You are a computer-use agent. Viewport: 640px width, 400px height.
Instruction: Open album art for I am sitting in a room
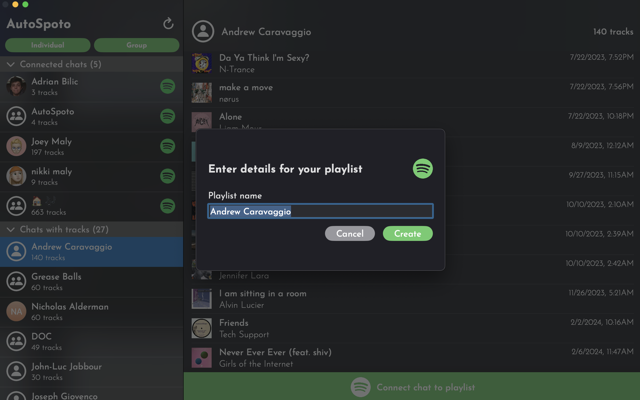[202, 299]
